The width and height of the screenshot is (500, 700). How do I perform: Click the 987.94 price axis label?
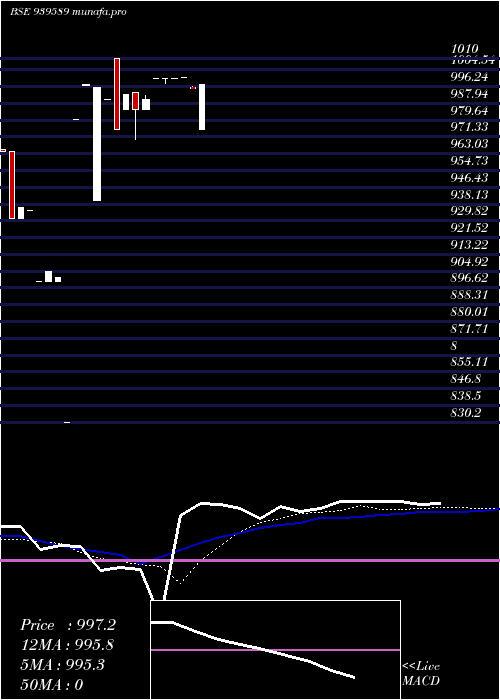tap(469, 93)
